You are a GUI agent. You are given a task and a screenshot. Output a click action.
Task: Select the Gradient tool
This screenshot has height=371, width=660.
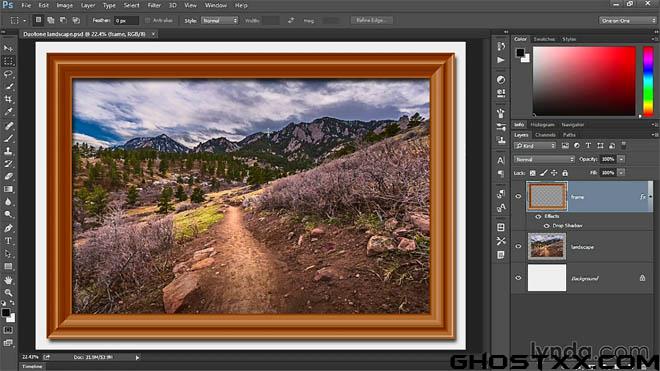coord(8,189)
